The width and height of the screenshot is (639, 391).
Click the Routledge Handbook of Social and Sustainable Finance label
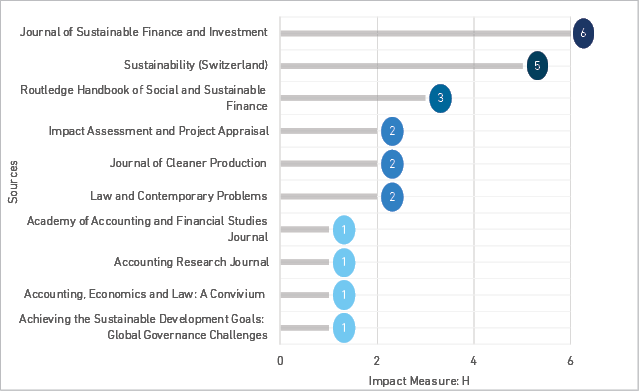coord(144,98)
